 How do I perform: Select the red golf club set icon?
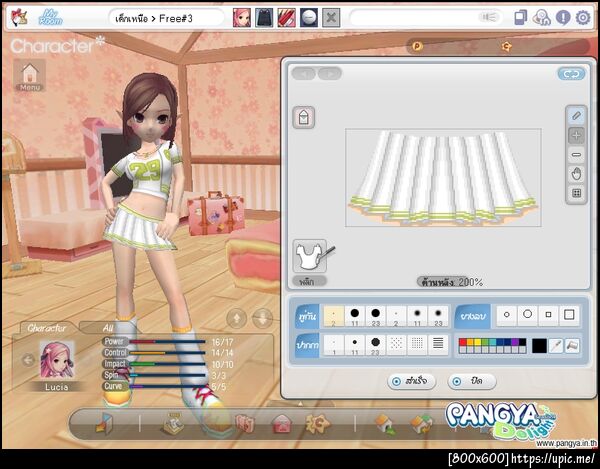tap(287, 18)
